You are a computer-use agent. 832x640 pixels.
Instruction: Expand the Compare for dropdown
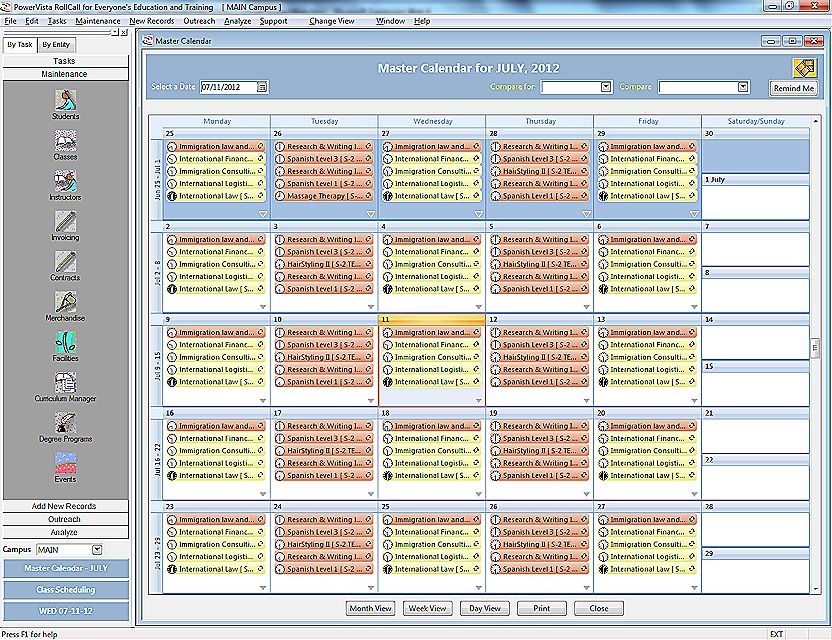click(x=606, y=87)
